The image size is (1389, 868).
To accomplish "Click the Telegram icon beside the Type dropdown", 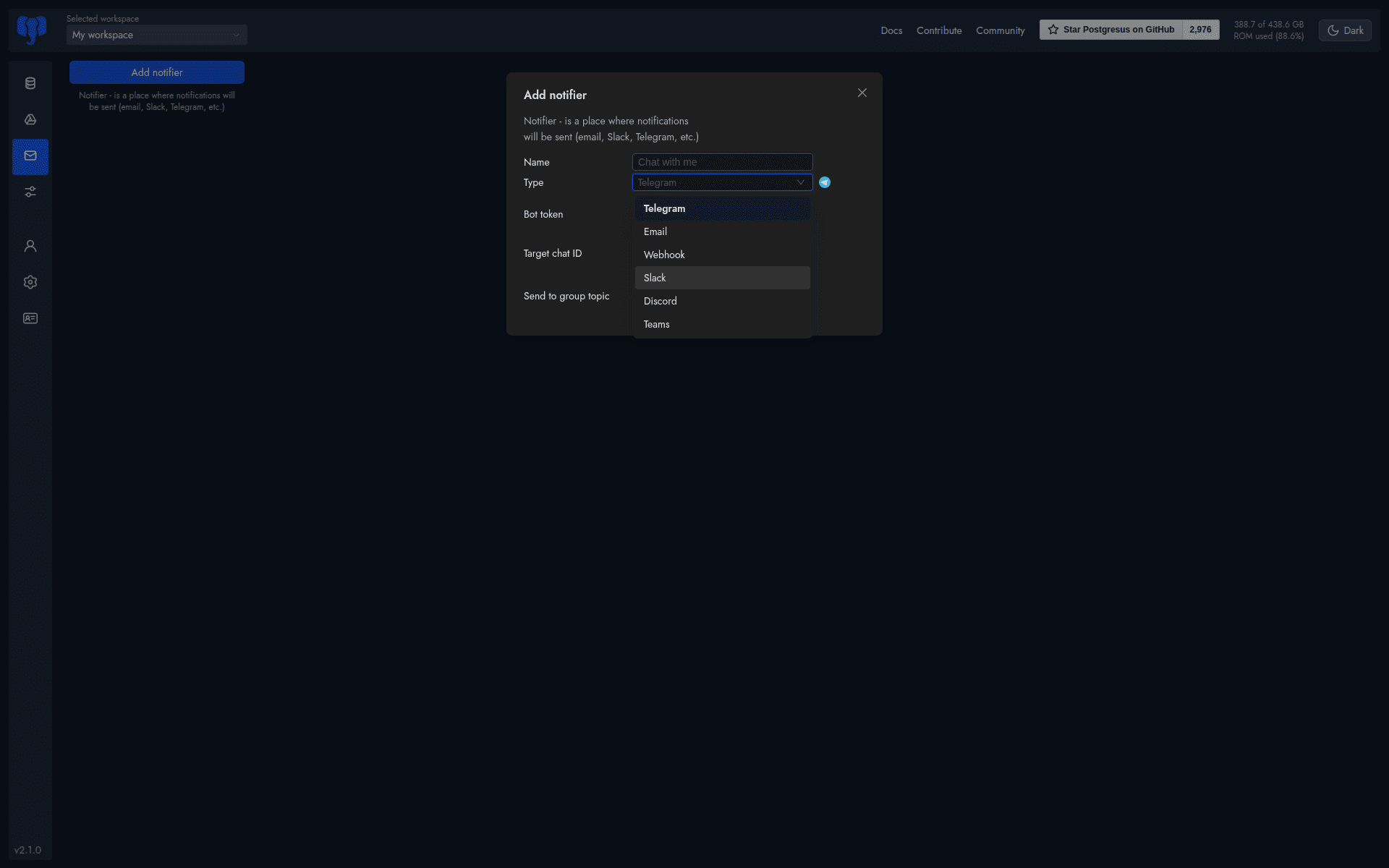I will click(824, 182).
